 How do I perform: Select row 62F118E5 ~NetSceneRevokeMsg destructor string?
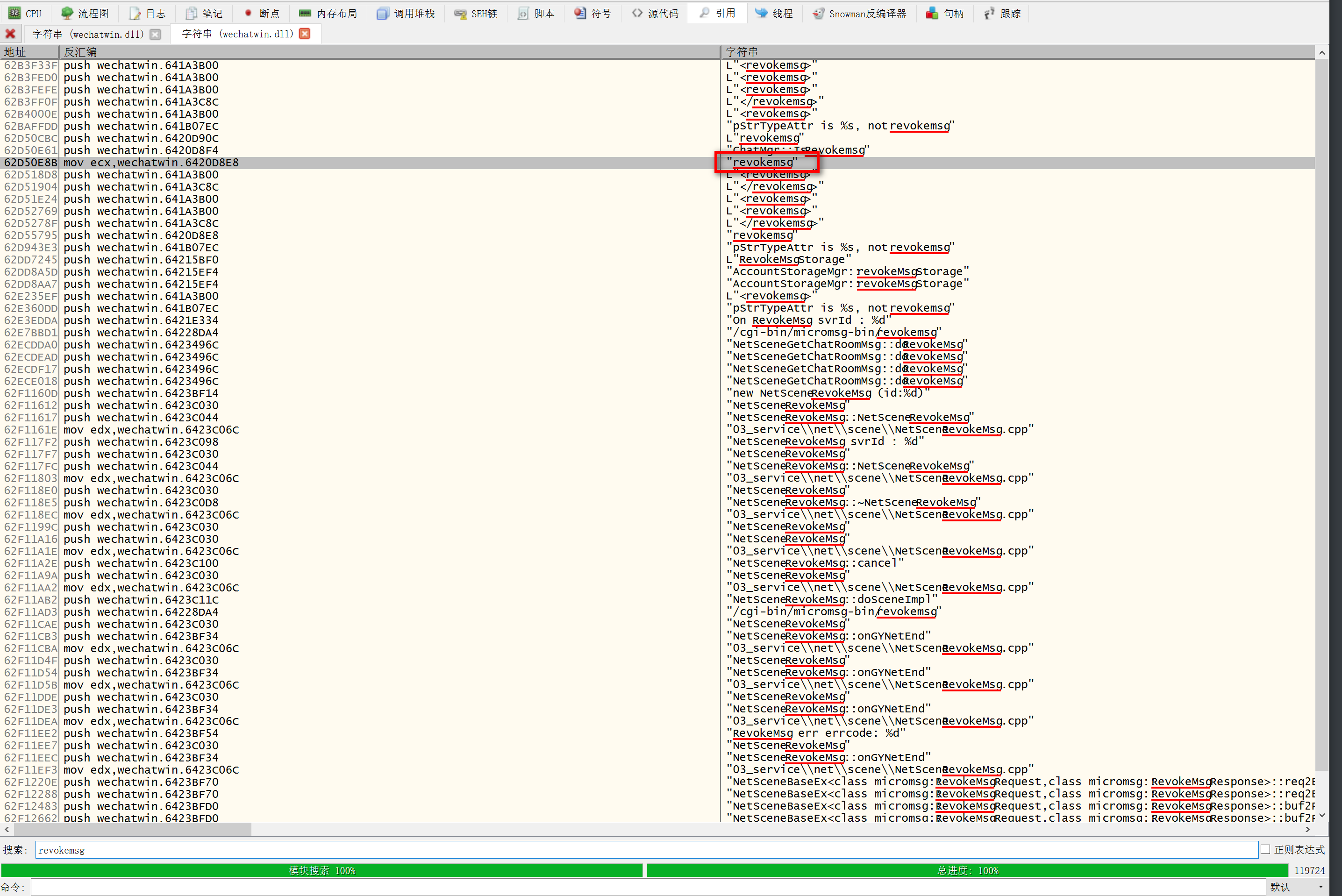pyautogui.click(x=657, y=503)
